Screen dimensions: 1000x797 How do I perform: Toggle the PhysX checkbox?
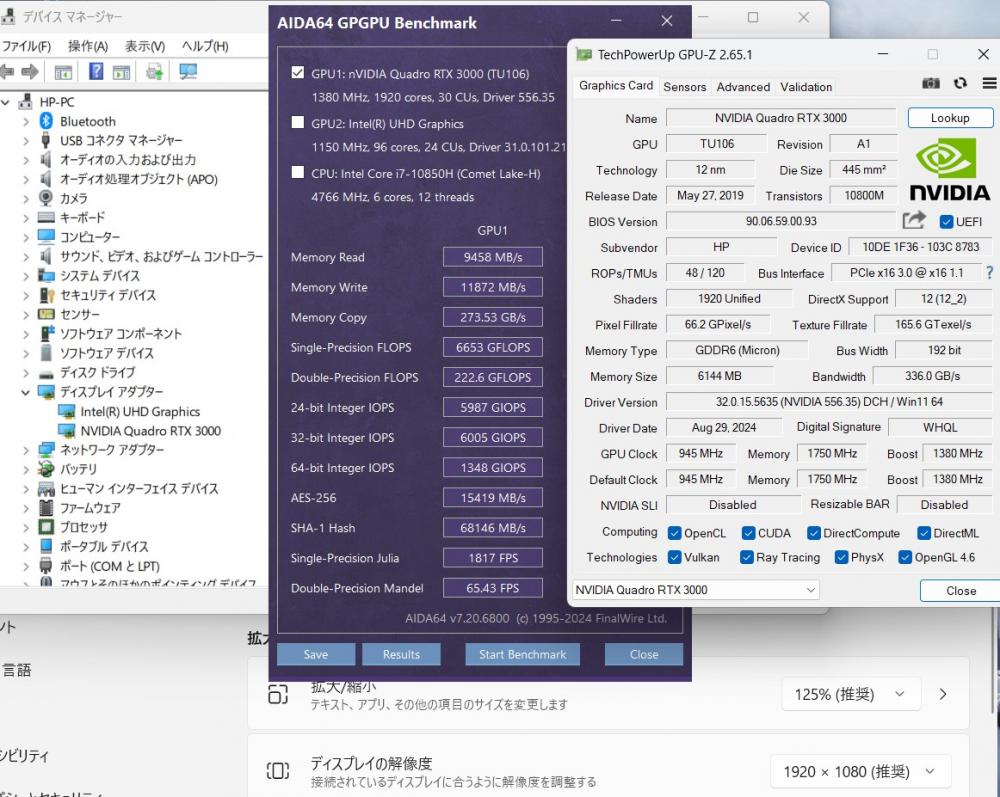[841, 557]
